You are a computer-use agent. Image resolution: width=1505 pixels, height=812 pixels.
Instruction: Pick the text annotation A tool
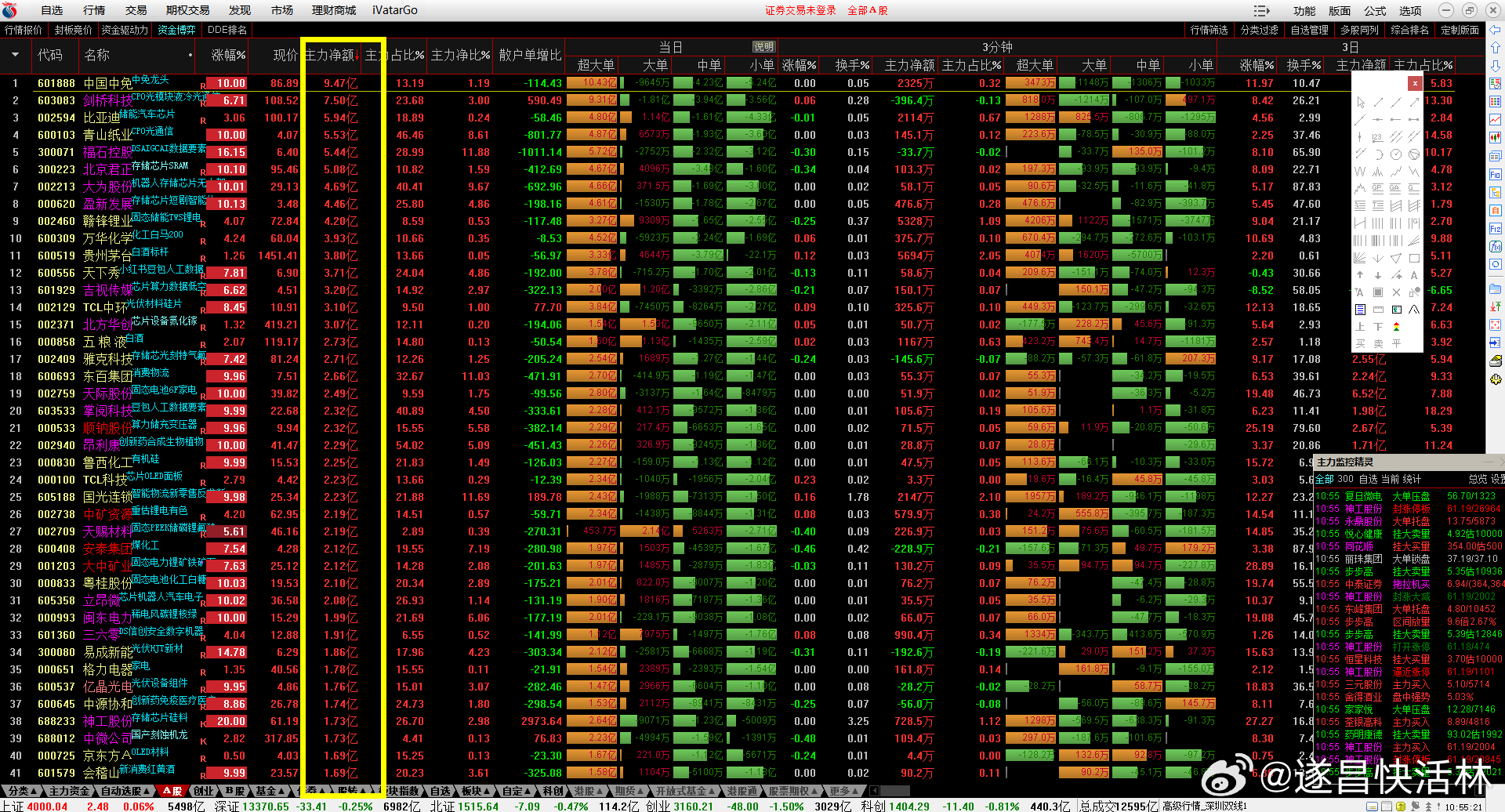[x=1414, y=275]
